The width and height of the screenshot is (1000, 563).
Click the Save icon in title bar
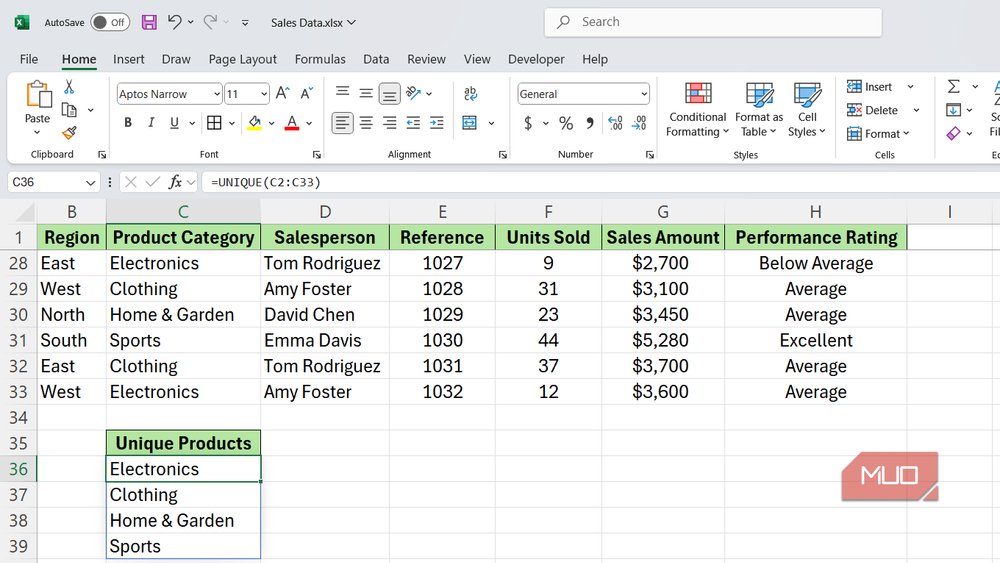(x=149, y=22)
